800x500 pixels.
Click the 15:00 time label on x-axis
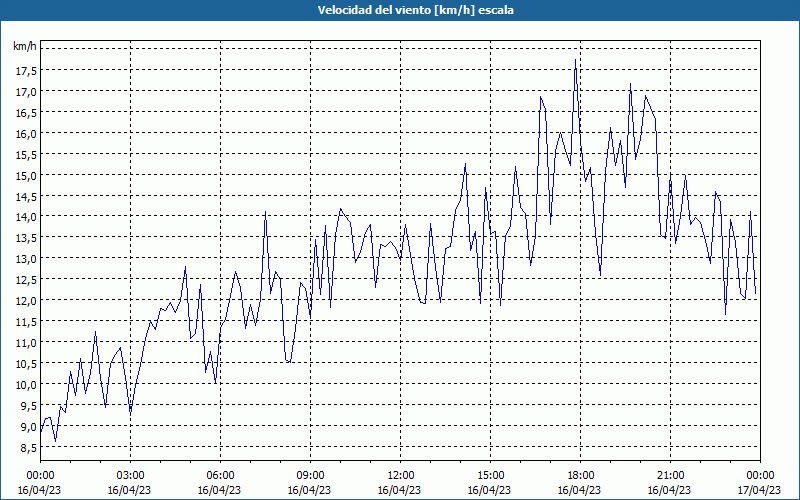pyautogui.click(x=490, y=476)
